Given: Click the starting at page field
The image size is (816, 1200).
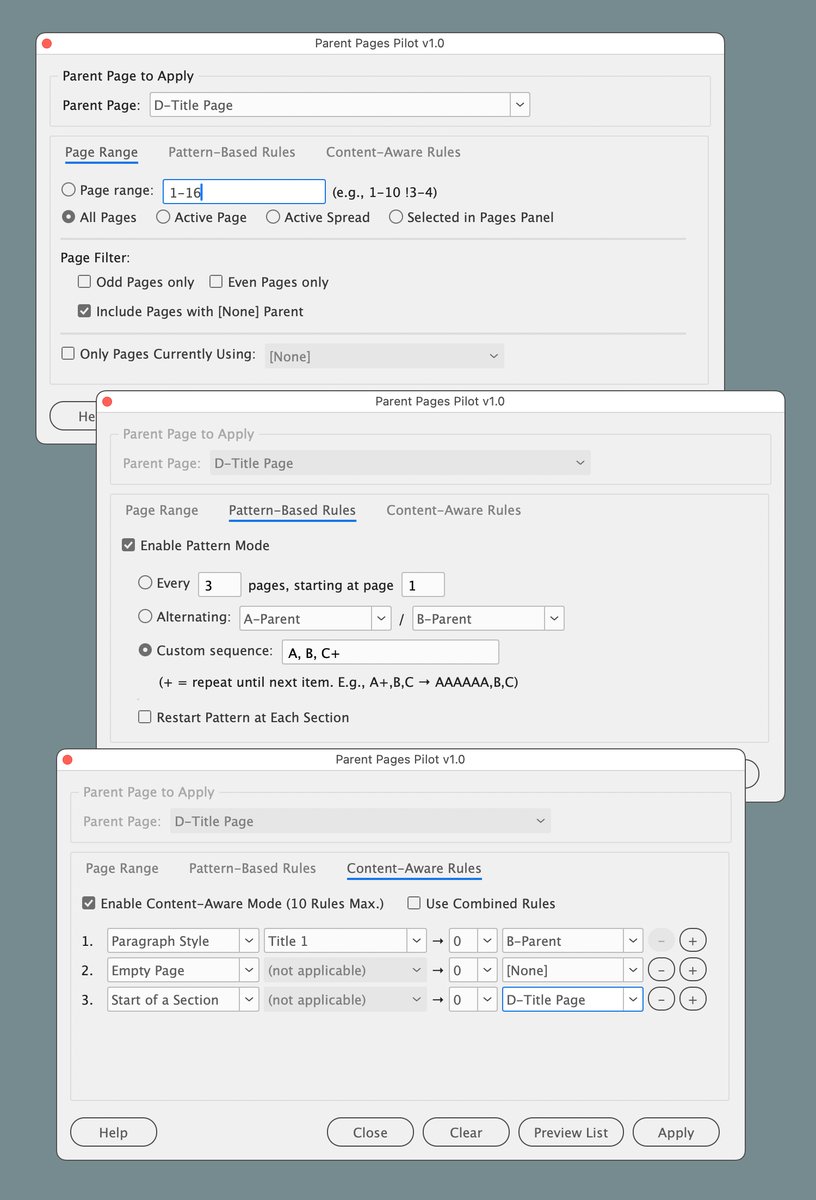Looking at the screenshot, I should (x=423, y=585).
